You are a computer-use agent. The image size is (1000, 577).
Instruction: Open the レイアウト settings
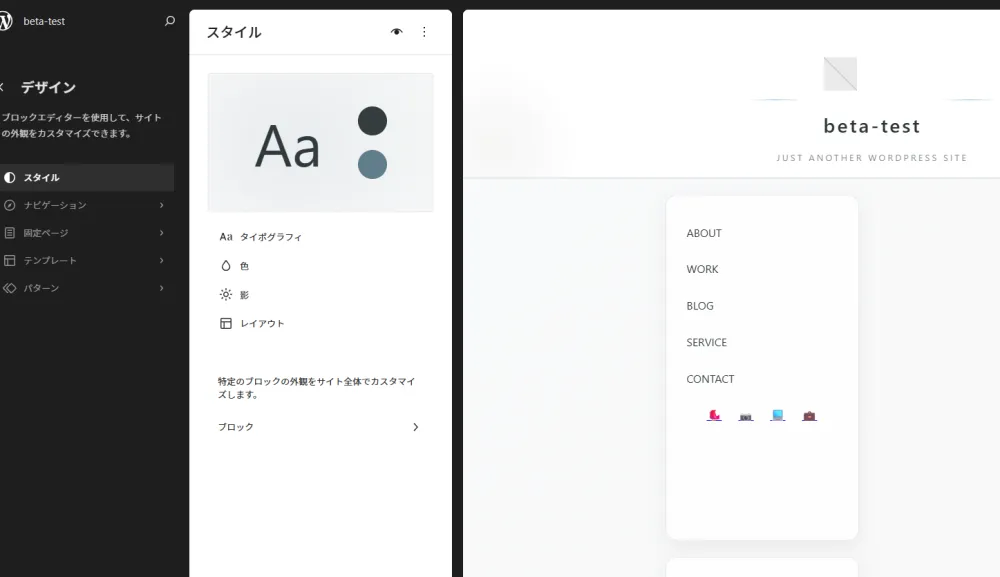pyautogui.click(x=262, y=324)
